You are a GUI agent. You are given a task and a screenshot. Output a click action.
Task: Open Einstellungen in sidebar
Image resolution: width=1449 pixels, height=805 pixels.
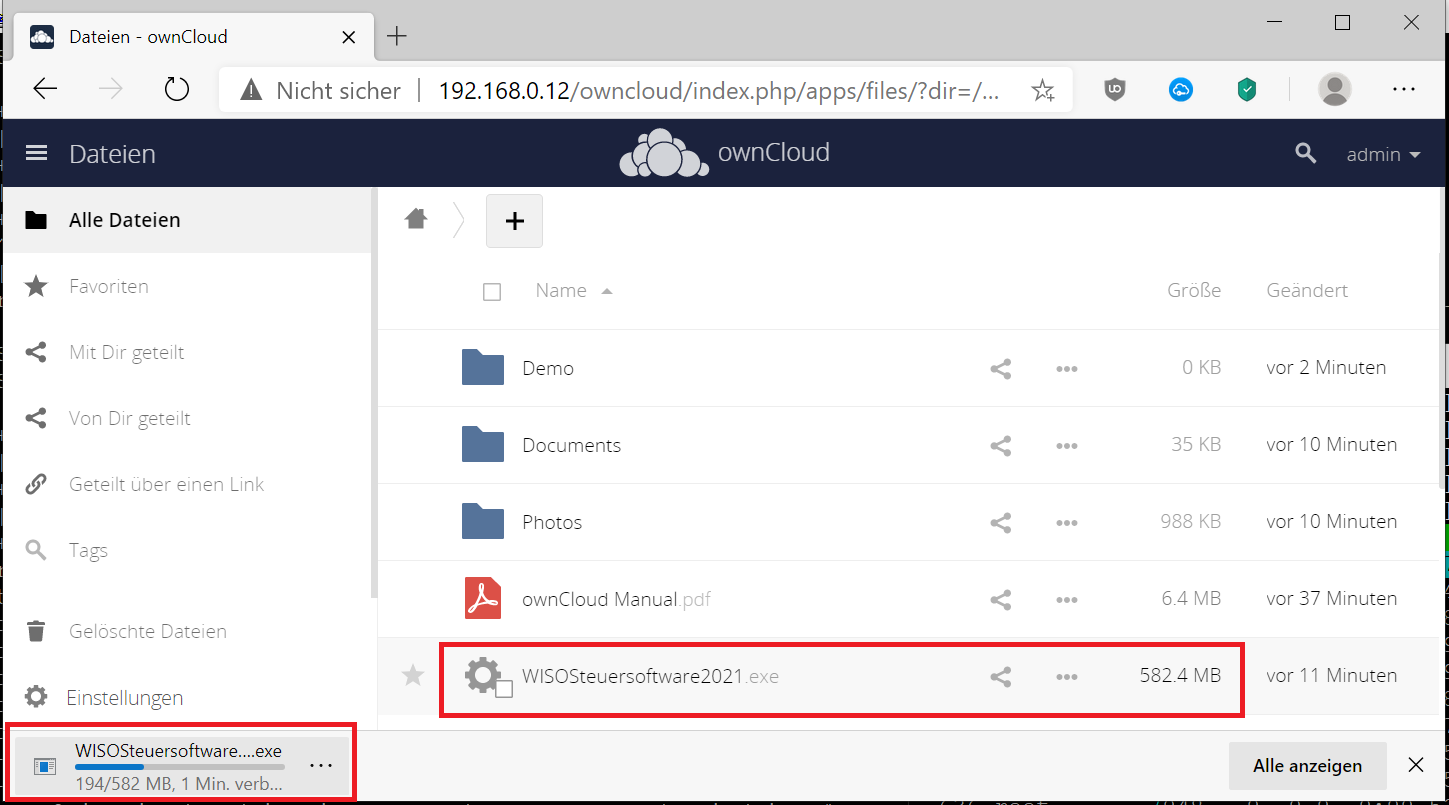187,697
